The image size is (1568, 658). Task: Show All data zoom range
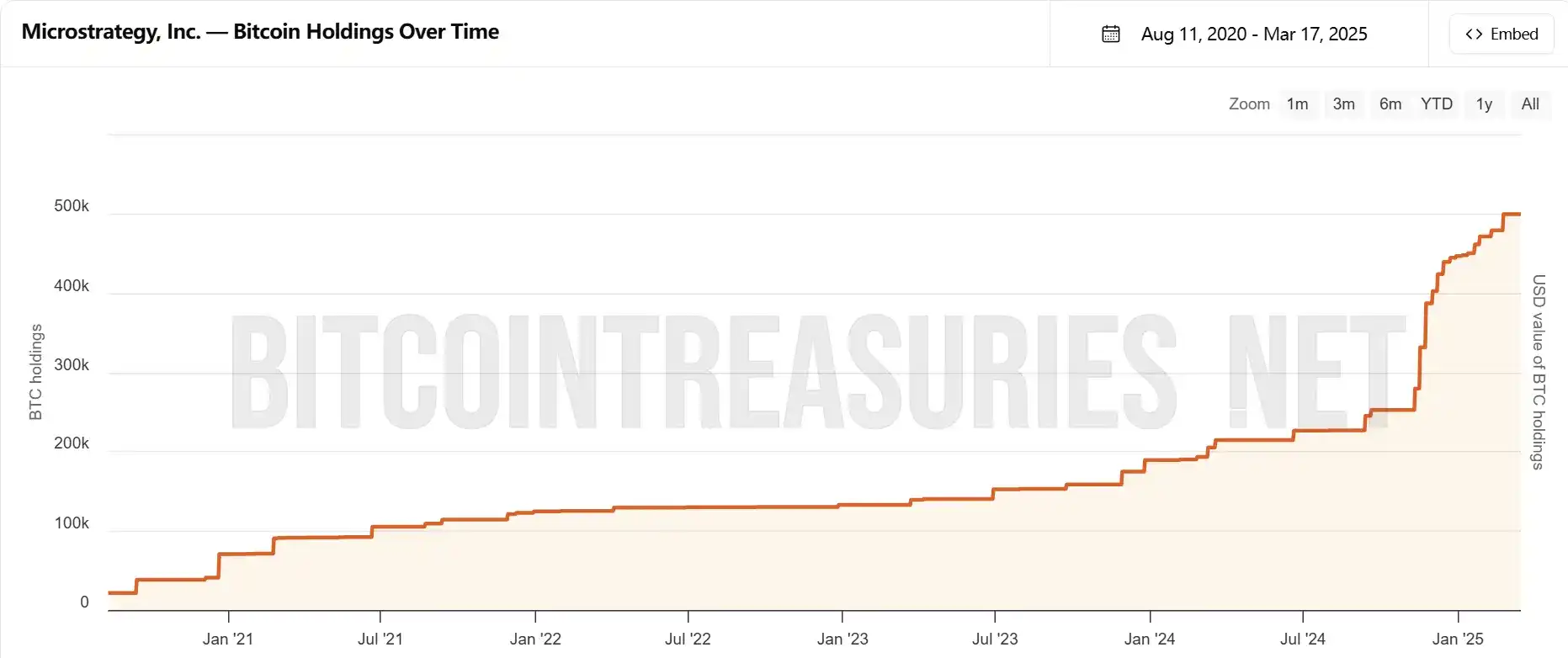pos(1530,104)
